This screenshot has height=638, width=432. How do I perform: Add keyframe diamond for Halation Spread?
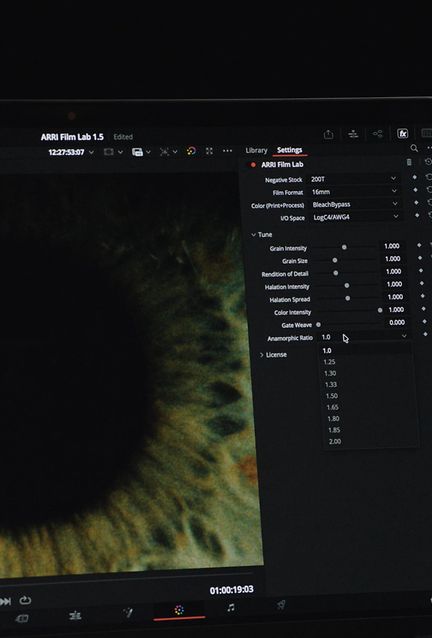[x=422, y=296]
